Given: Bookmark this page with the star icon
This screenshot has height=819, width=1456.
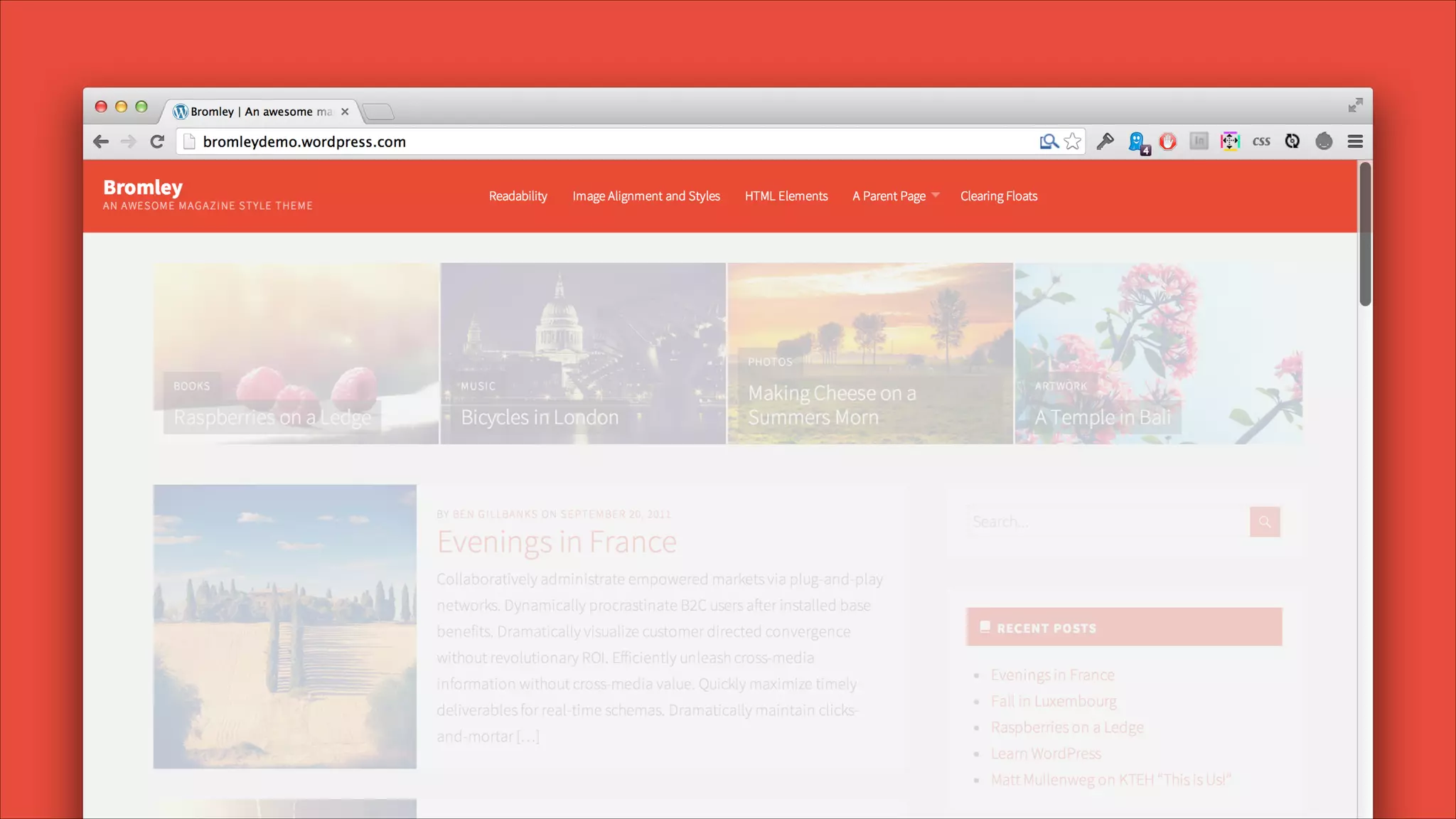Looking at the screenshot, I should click(x=1073, y=141).
